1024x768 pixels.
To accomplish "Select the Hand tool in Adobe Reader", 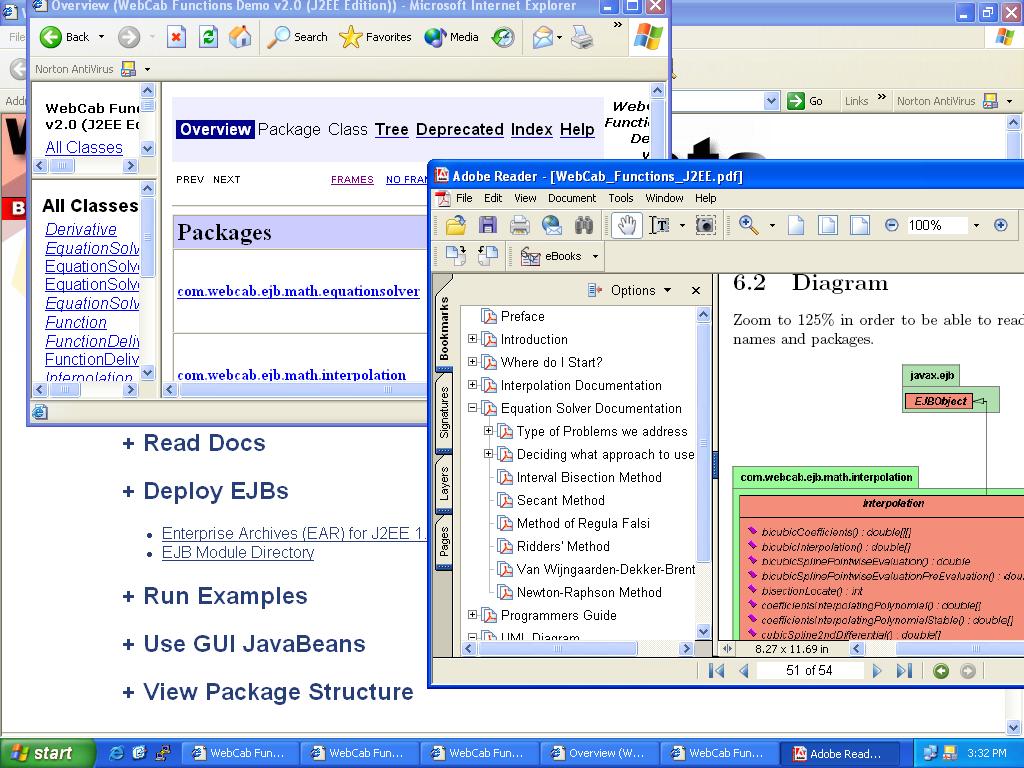I will pos(627,225).
